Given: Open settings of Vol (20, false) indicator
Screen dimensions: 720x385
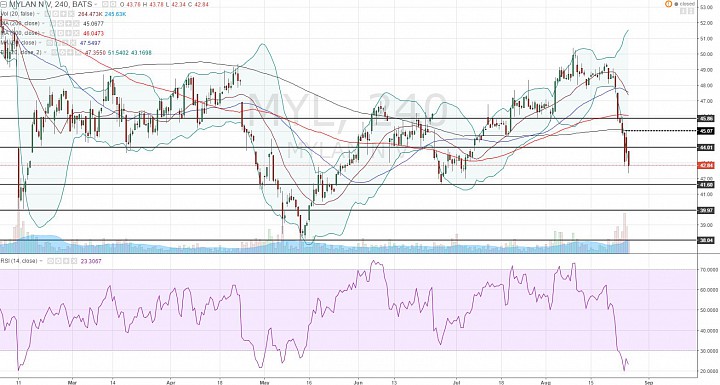Looking at the screenshot, I should point(55,14).
